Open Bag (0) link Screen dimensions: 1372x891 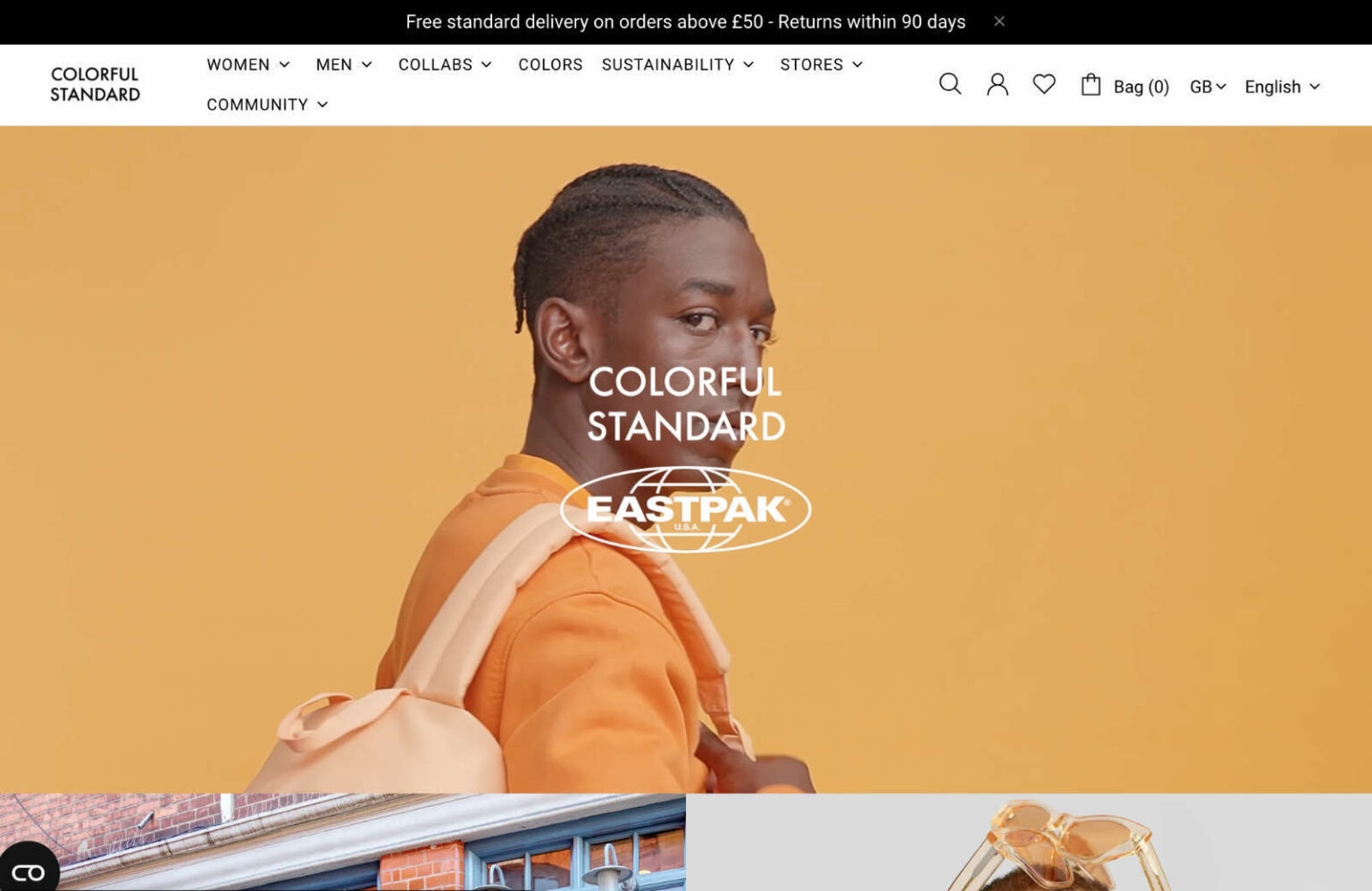pyautogui.click(x=1141, y=87)
